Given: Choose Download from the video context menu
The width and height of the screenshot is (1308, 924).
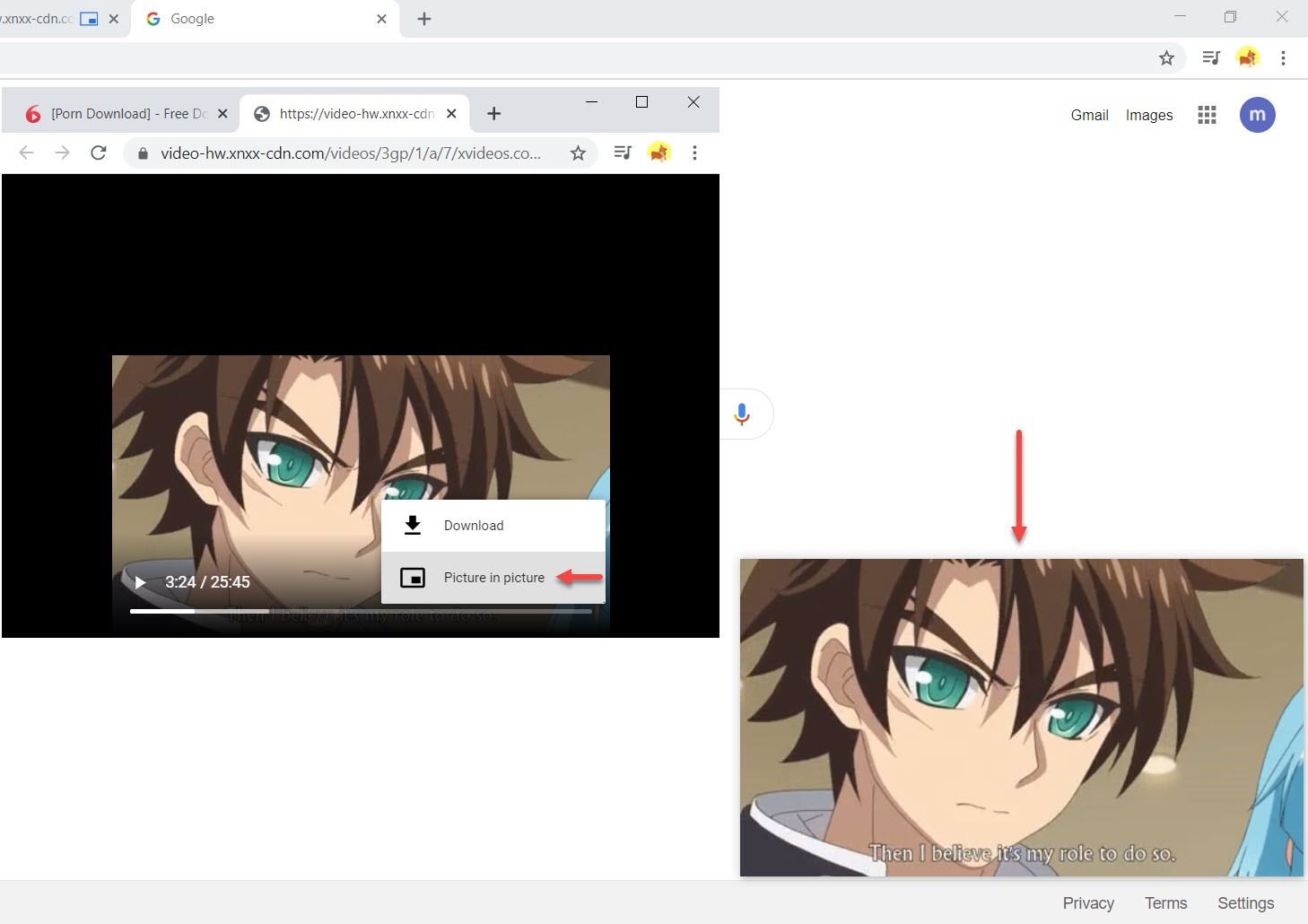Looking at the screenshot, I should (474, 526).
